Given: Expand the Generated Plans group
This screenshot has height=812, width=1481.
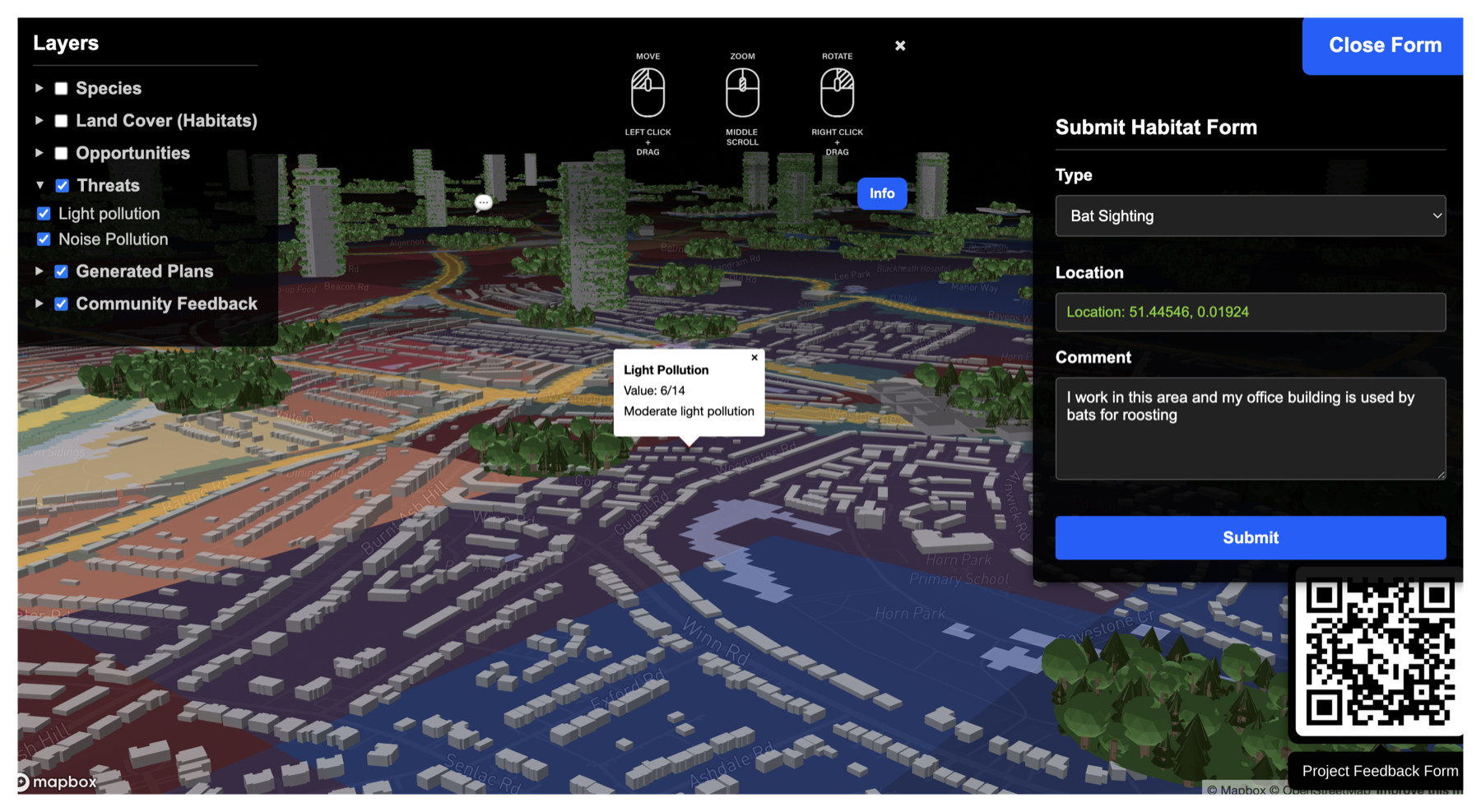Looking at the screenshot, I should pos(39,271).
